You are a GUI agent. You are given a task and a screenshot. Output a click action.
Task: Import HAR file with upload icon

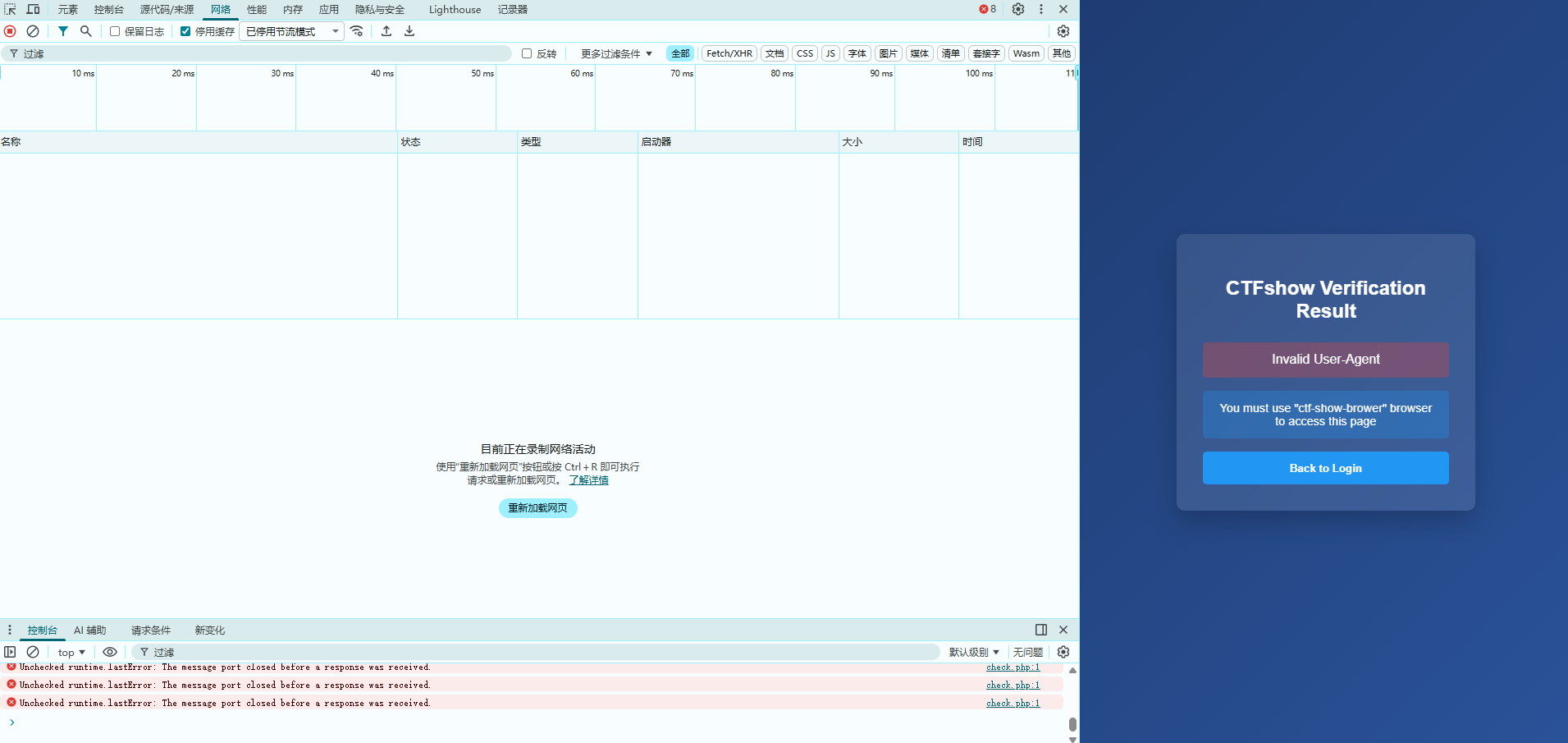386,31
